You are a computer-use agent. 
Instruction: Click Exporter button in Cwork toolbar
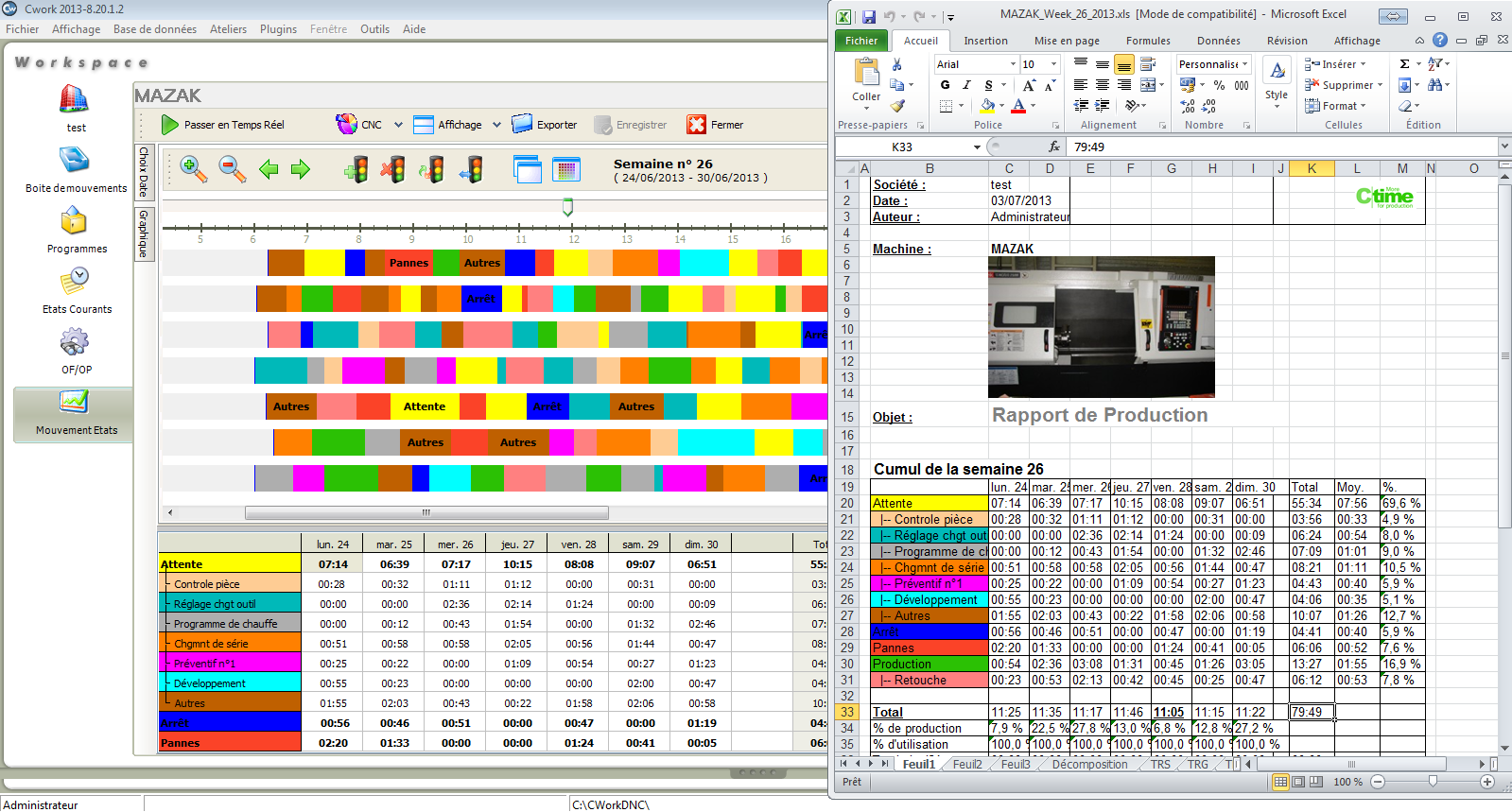pyautogui.click(x=545, y=125)
